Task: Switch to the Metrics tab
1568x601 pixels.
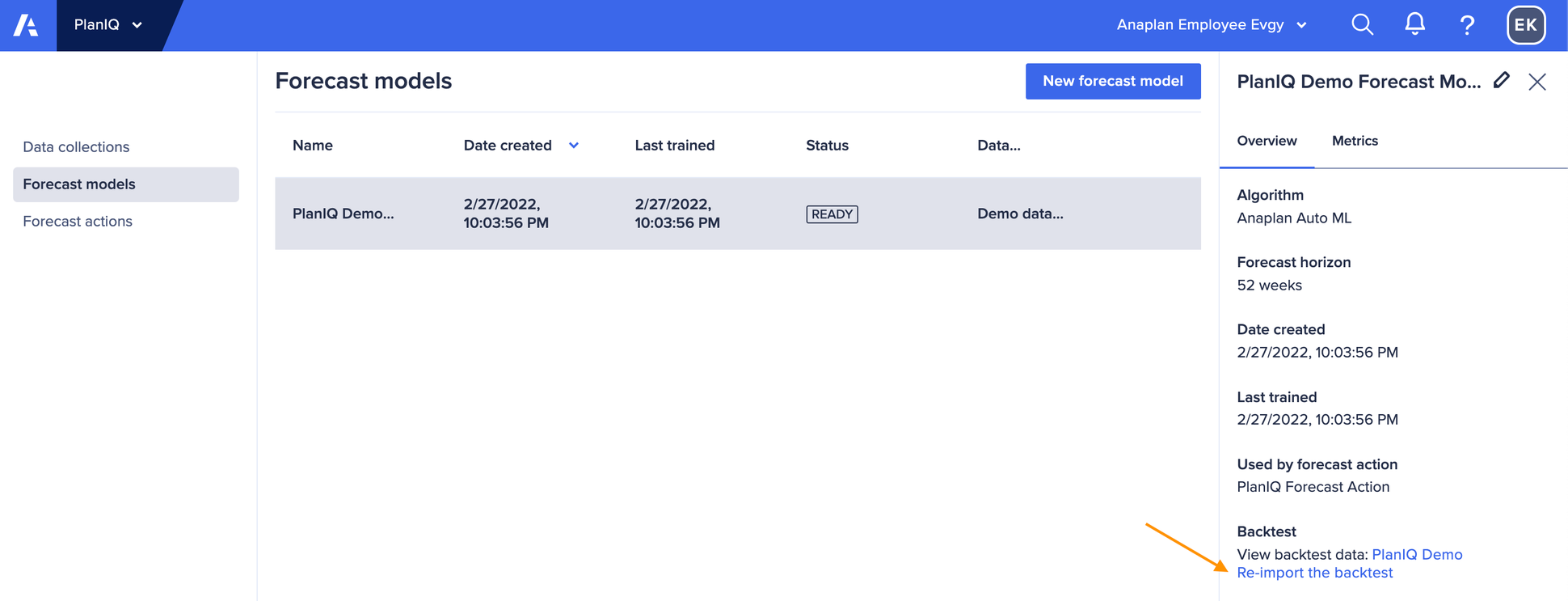Action: tap(1355, 141)
